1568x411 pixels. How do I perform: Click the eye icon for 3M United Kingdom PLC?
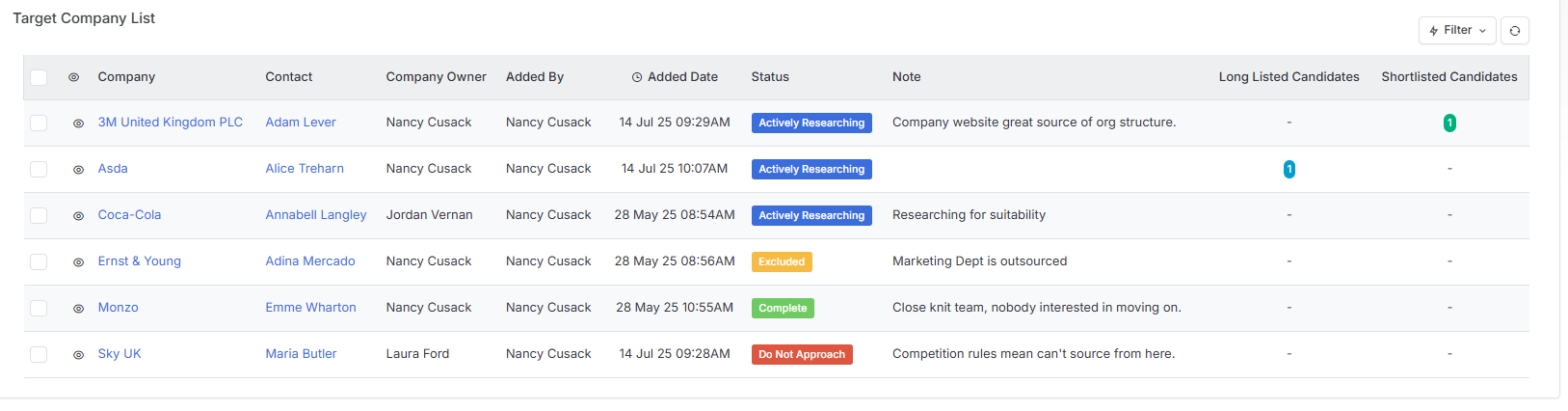tap(78, 123)
